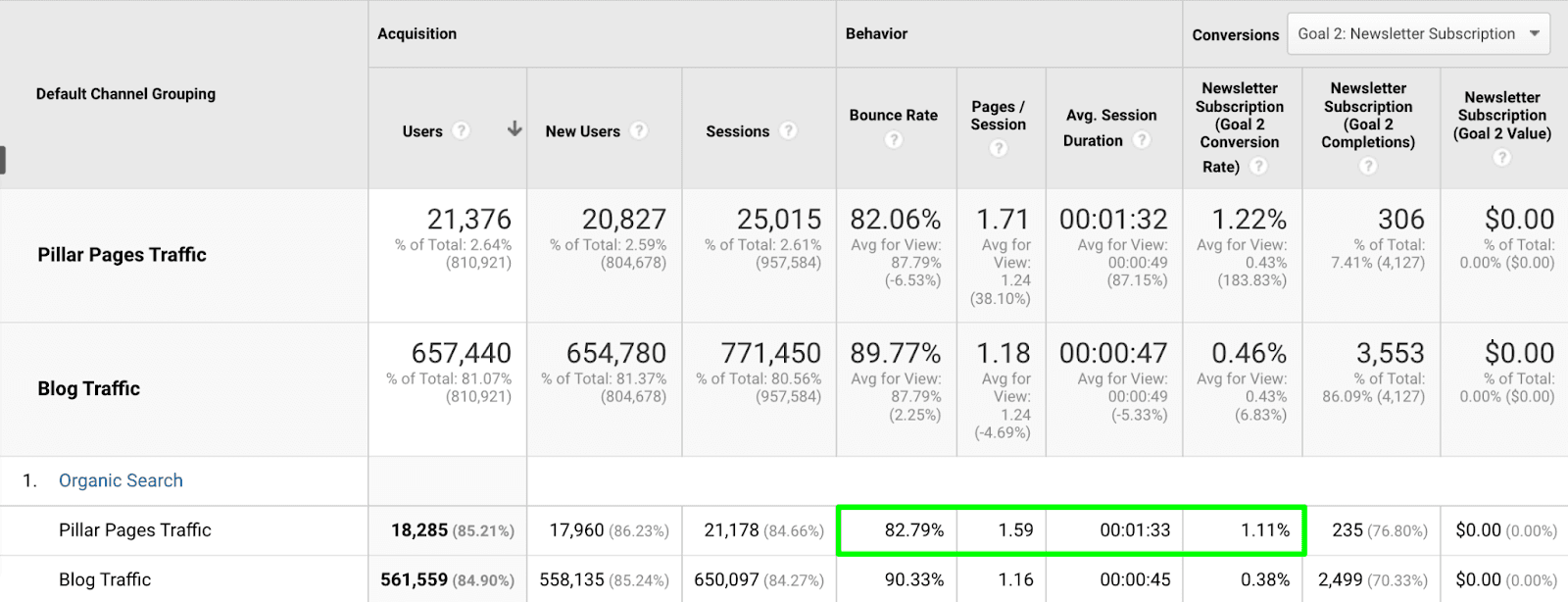Sort by the Sessions column header
Viewport: 1568px width, 602px height.
pyautogui.click(x=737, y=131)
